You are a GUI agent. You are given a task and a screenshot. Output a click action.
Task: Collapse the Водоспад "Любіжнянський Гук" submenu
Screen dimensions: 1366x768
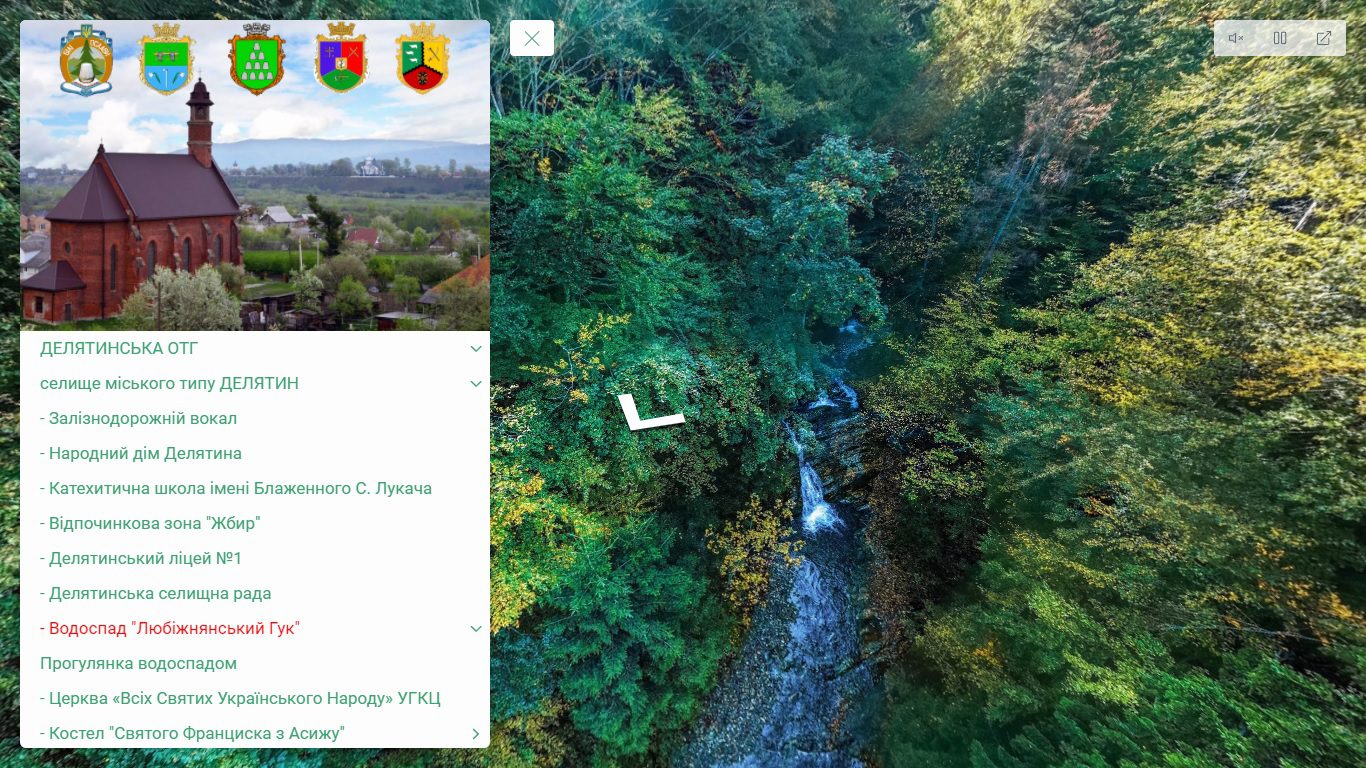click(476, 629)
